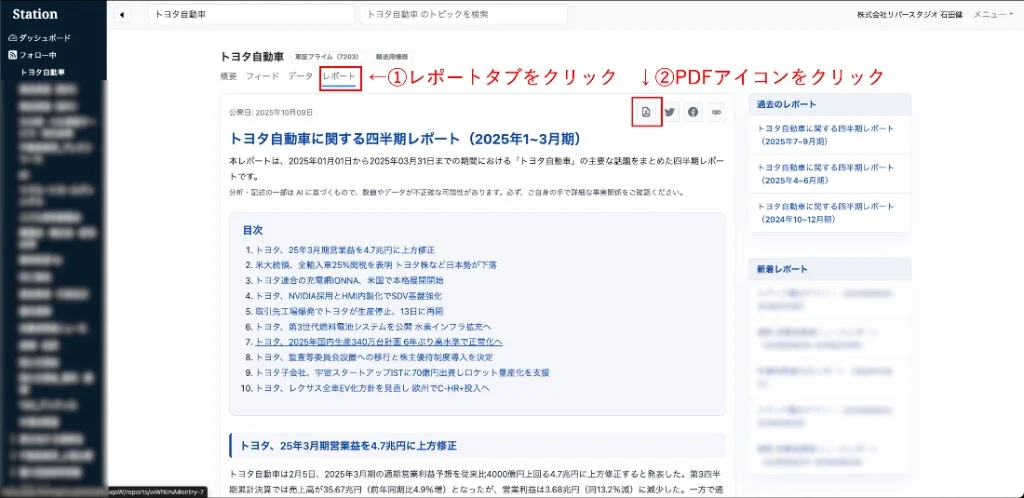The image size is (1024, 498).
Task: Click 東証プライム (7203) tag
Action: tap(329, 57)
